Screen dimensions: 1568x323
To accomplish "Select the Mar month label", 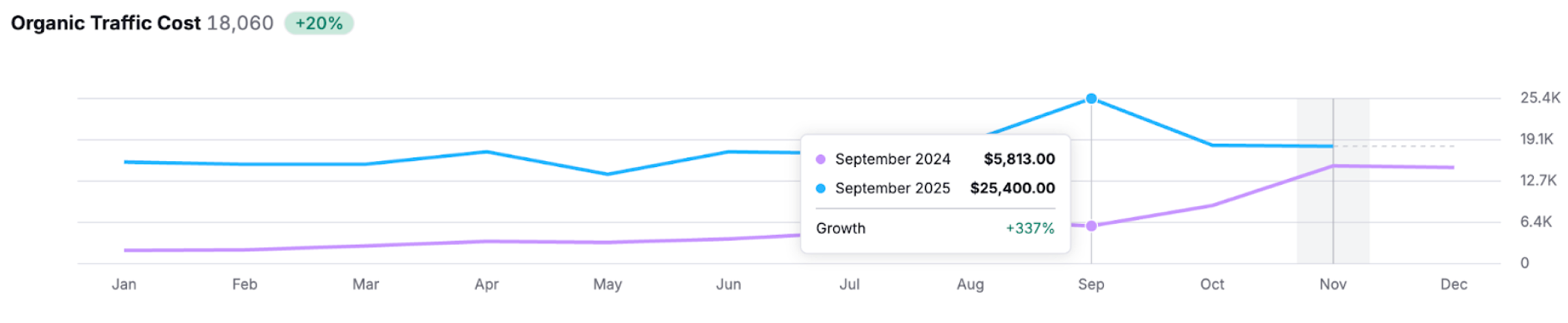I will click(366, 284).
